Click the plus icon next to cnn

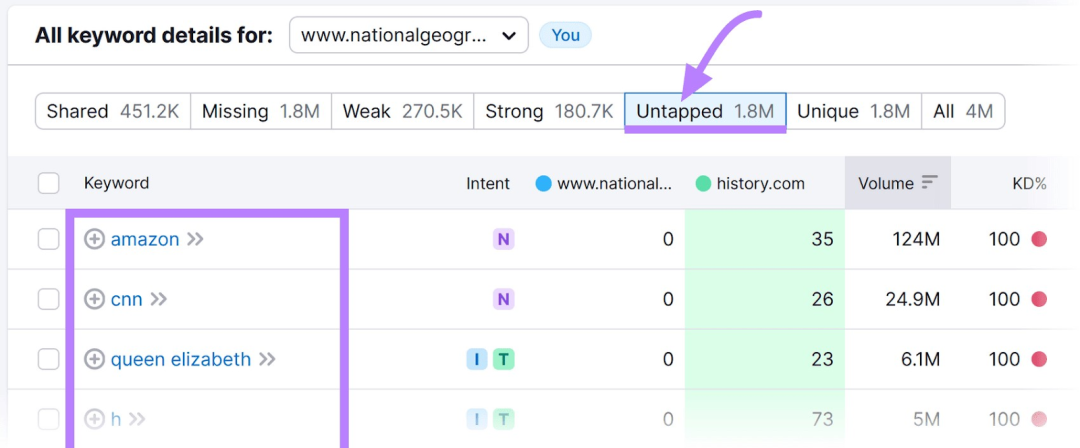pyautogui.click(x=94, y=299)
